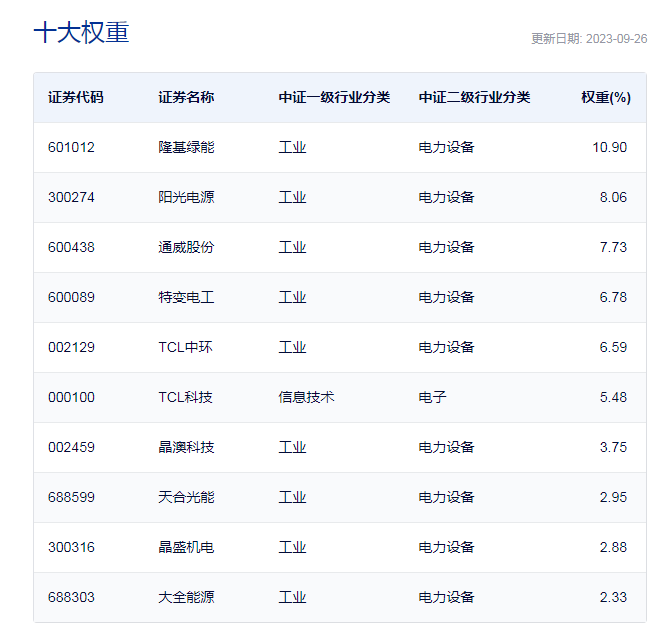Select security code 300274

(71, 197)
